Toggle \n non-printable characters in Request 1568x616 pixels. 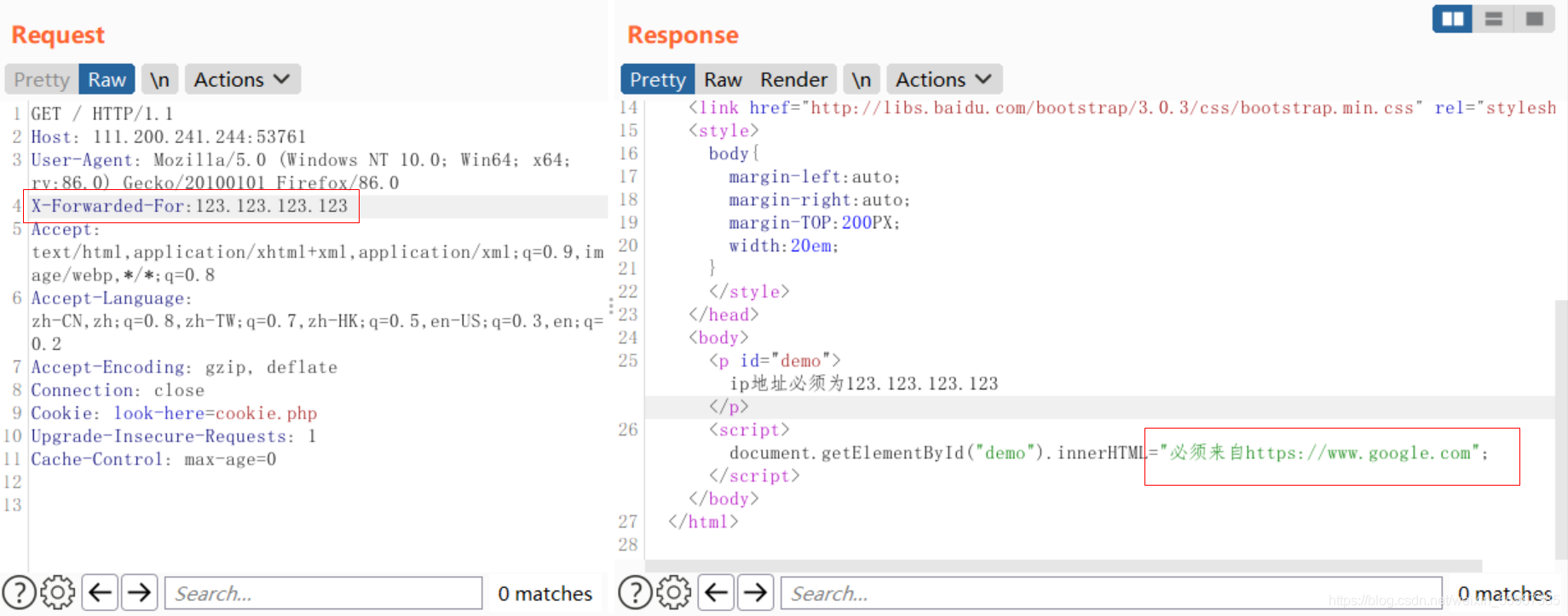159,79
